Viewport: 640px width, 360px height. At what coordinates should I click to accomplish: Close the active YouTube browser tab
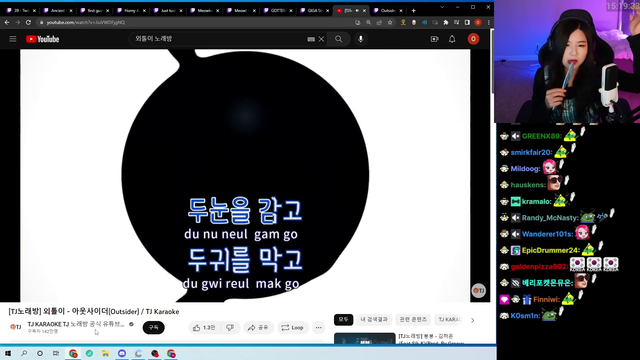pyautogui.click(x=364, y=11)
